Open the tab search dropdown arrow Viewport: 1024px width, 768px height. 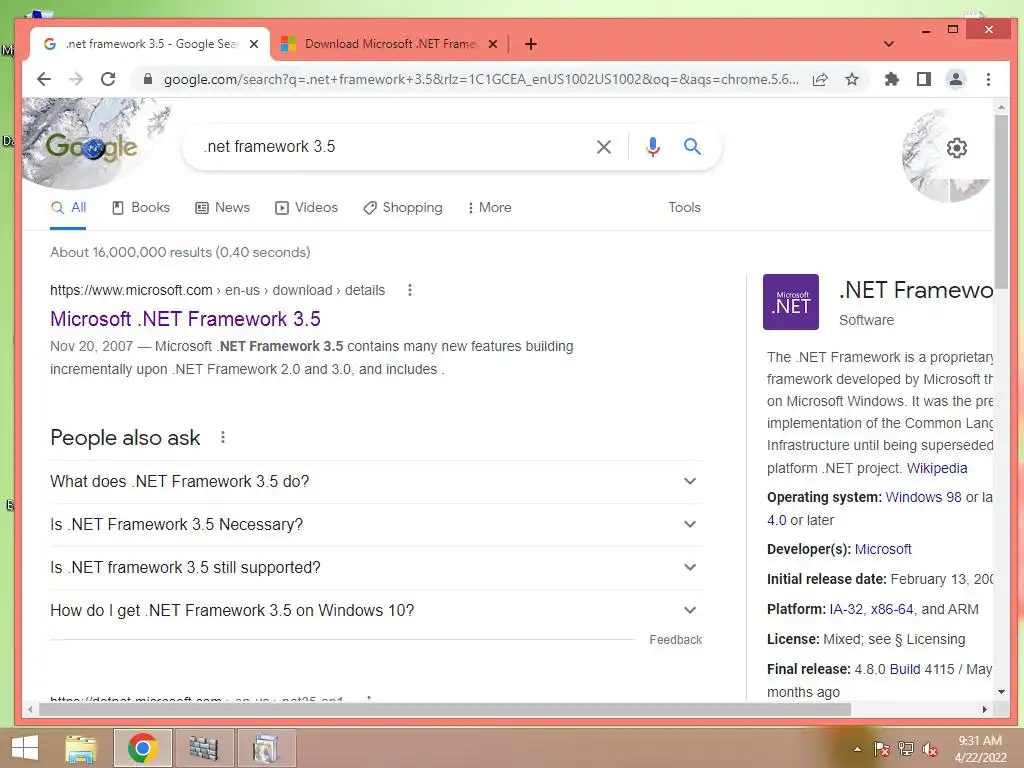pyautogui.click(x=889, y=44)
